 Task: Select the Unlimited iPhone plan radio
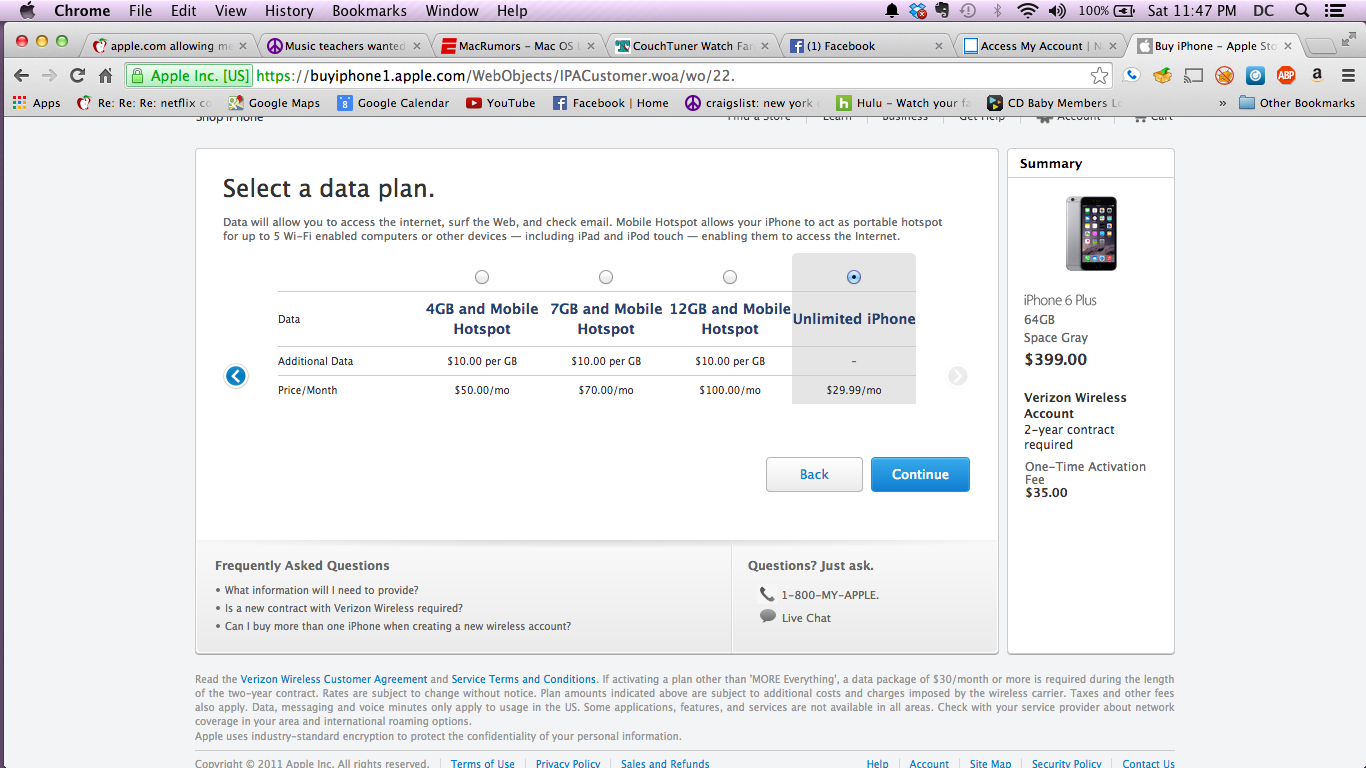pos(854,277)
